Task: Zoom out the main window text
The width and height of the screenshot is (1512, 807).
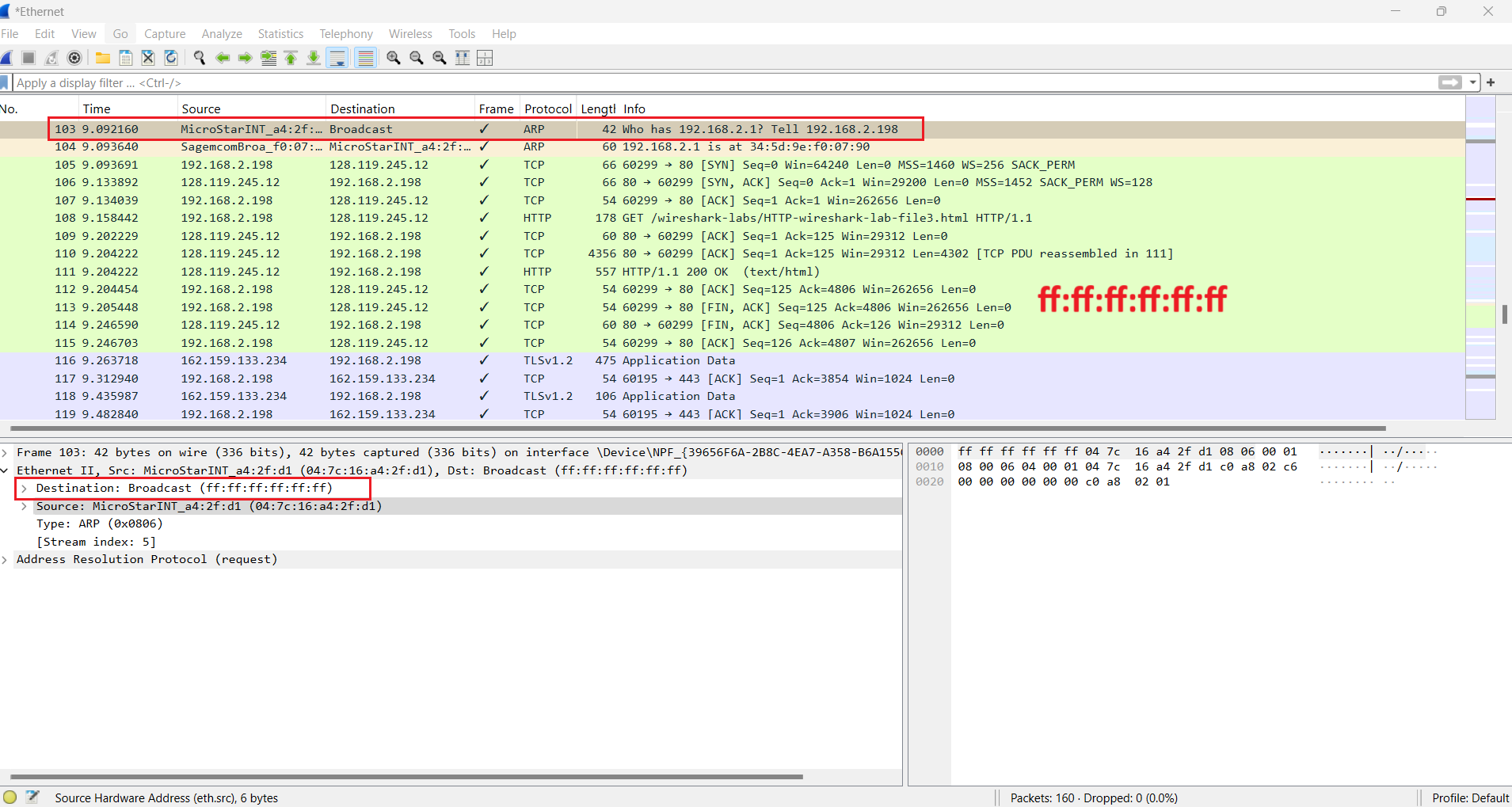Action: click(417, 58)
